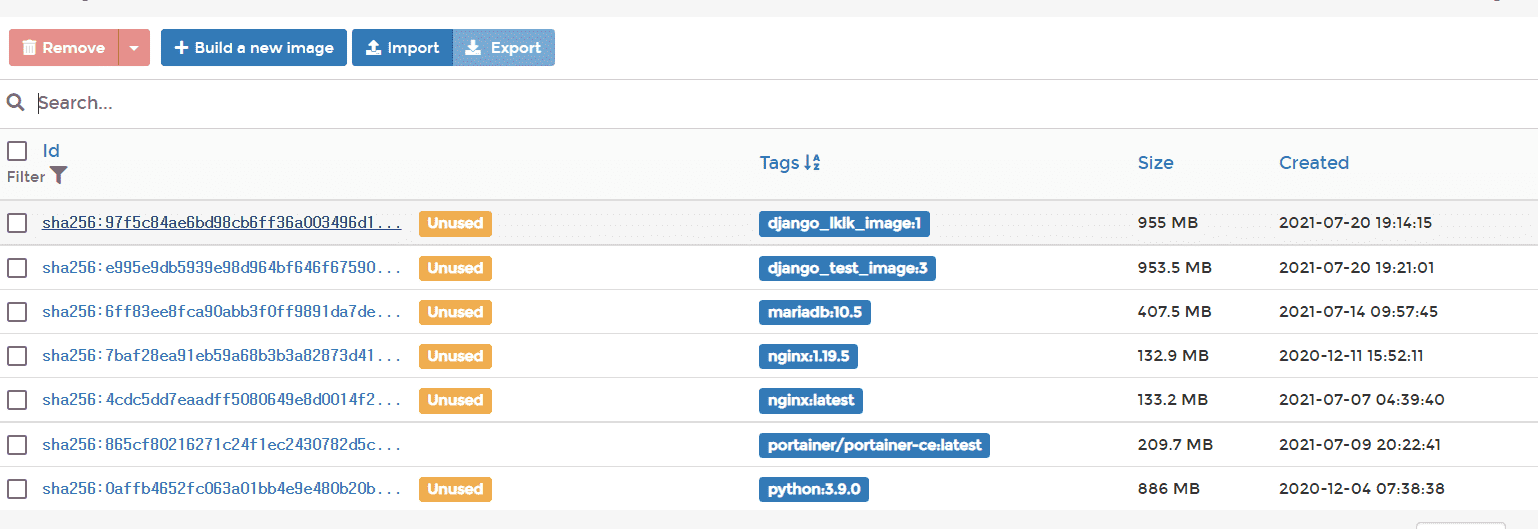Screen dimensions: 1538x529
Task: Check the box for sha256:7baf28ea91eb image
Action: (x=17, y=356)
